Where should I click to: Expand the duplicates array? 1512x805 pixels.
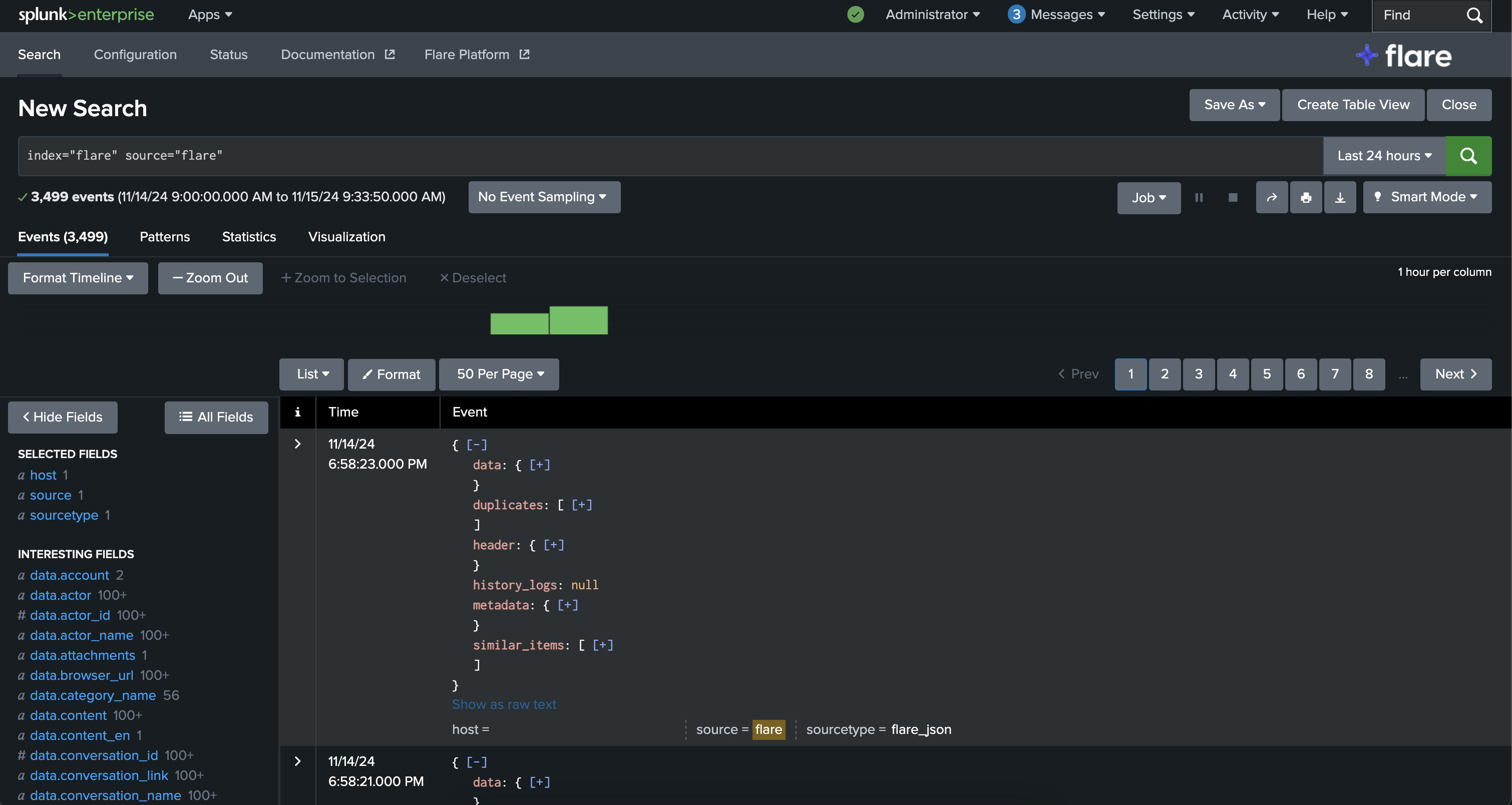[x=582, y=505]
